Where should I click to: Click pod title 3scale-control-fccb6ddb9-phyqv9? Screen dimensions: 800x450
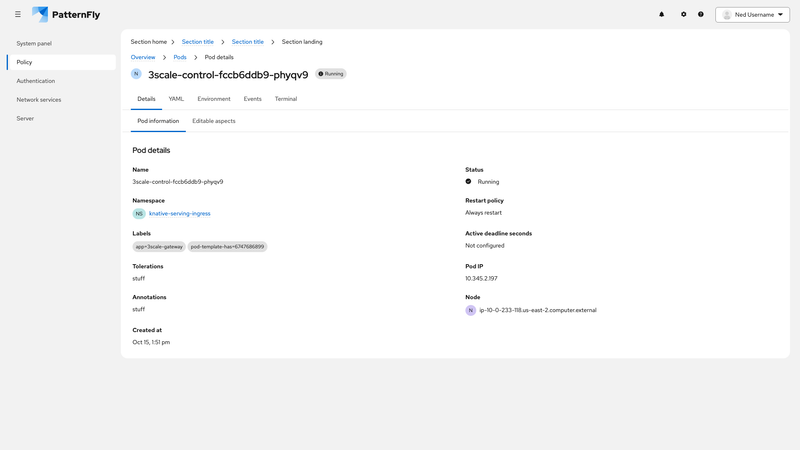pos(228,75)
